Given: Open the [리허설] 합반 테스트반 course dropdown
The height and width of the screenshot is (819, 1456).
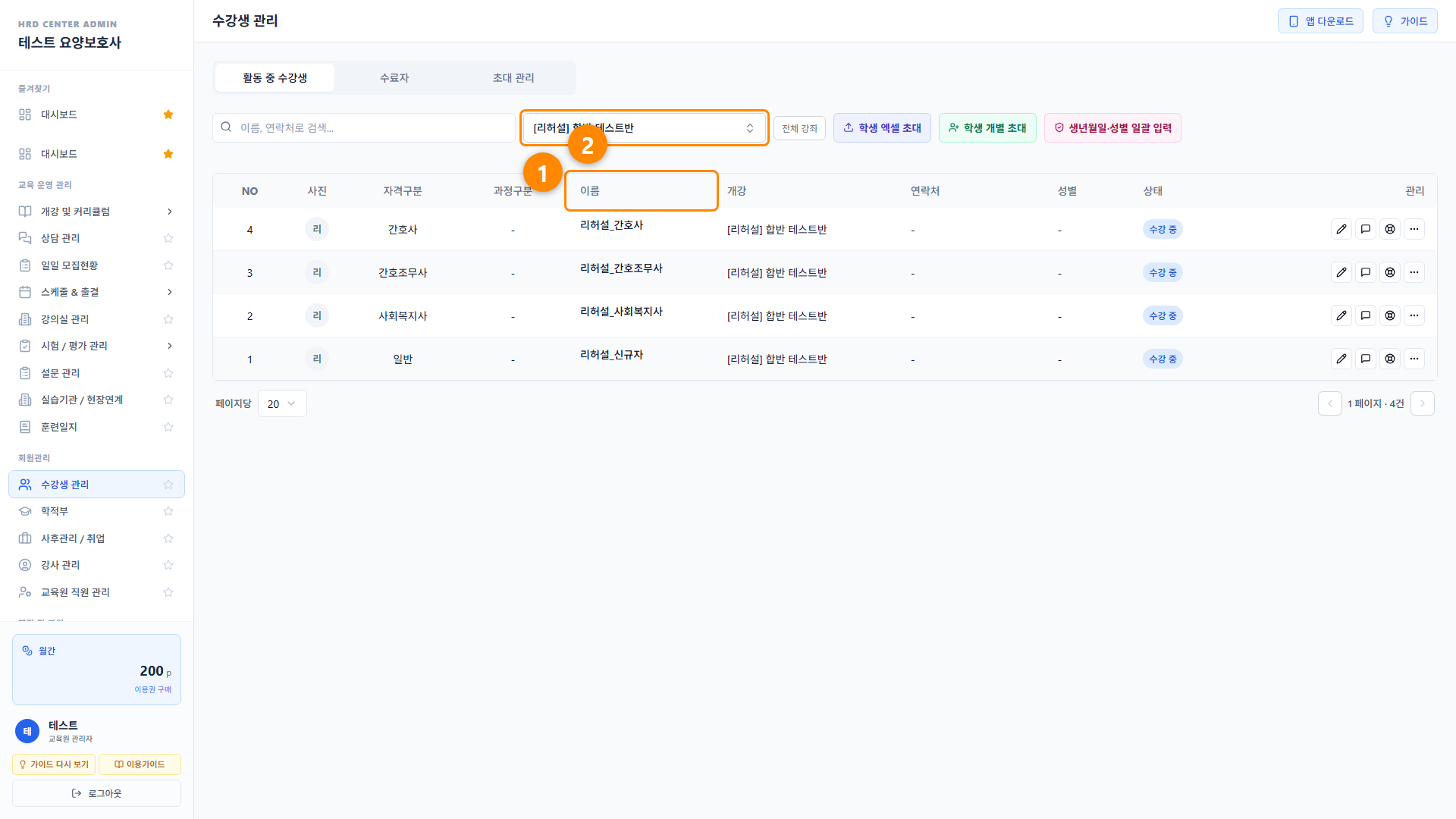Looking at the screenshot, I should pyautogui.click(x=645, y=128).
